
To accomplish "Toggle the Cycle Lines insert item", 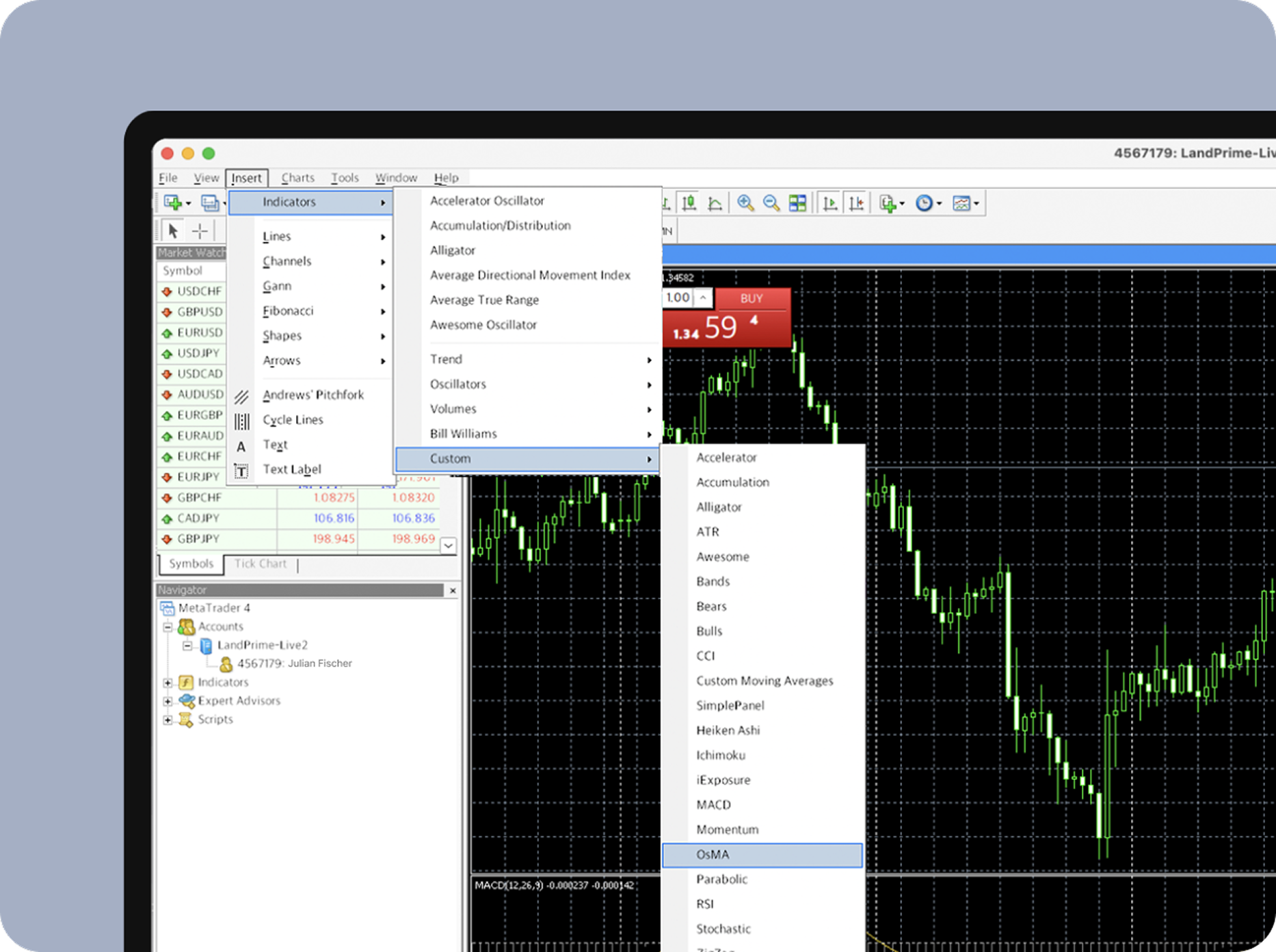I will coord(293,419).
